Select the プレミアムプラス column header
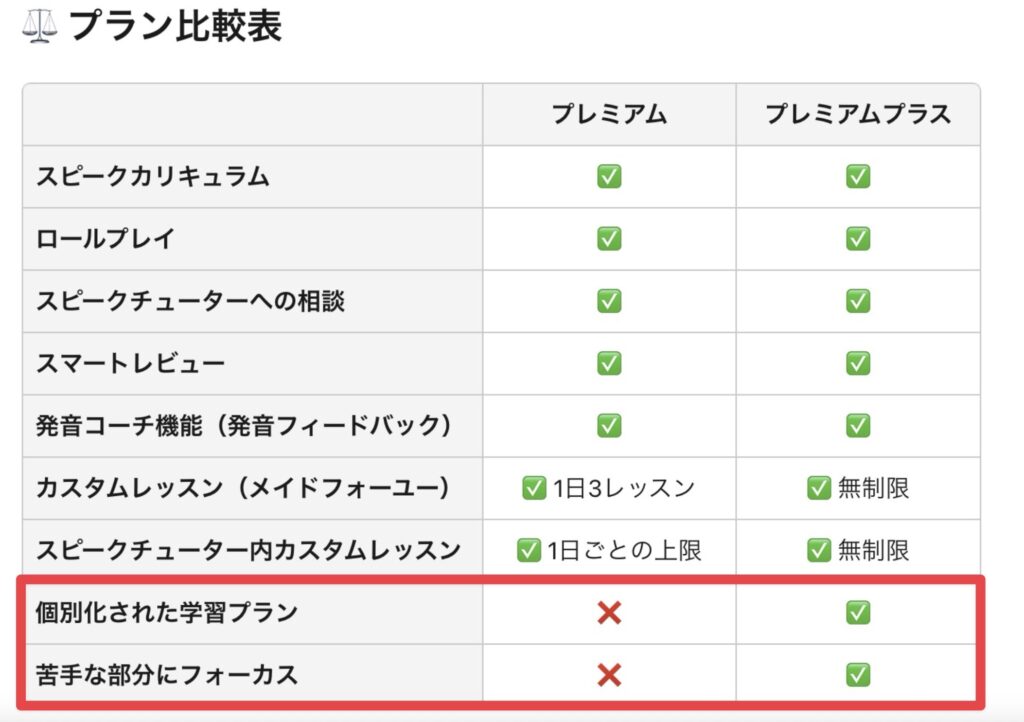1024x722 pixels. pos(858,114)
